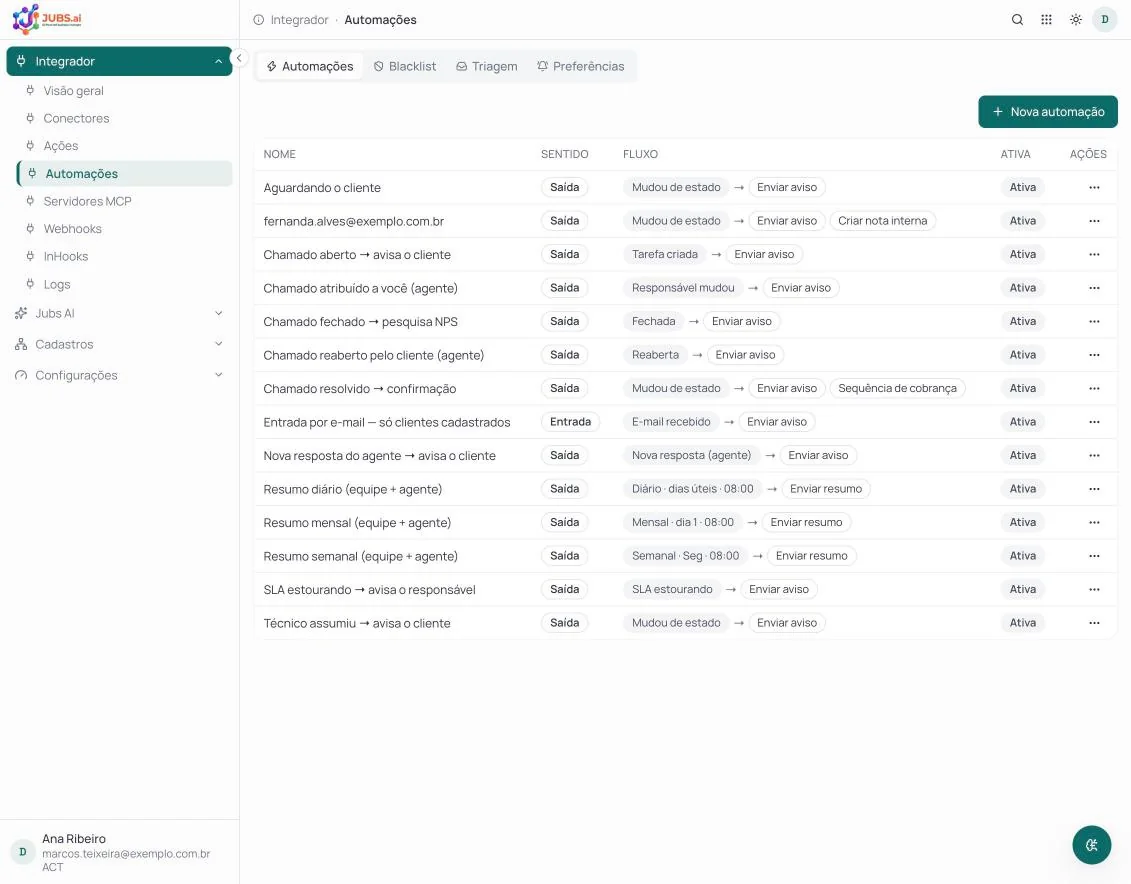
Task: Toggle Ativa status for Chamado resolvido row
Action: point(1022,389)
